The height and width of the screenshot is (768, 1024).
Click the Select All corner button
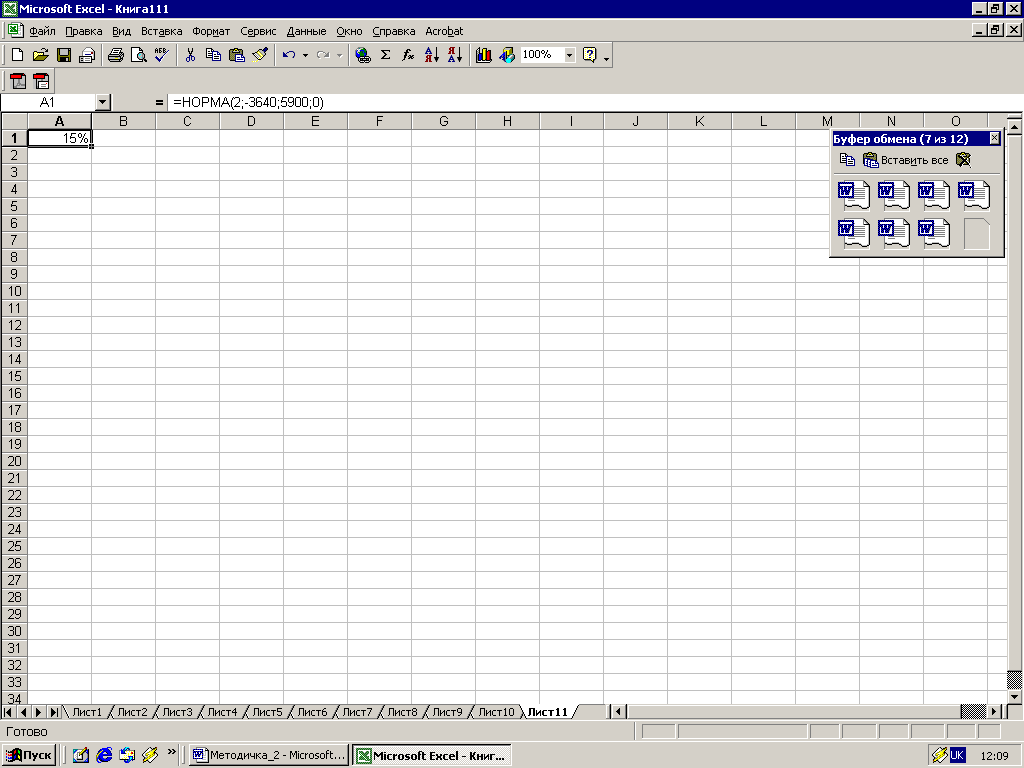point(14,121)
